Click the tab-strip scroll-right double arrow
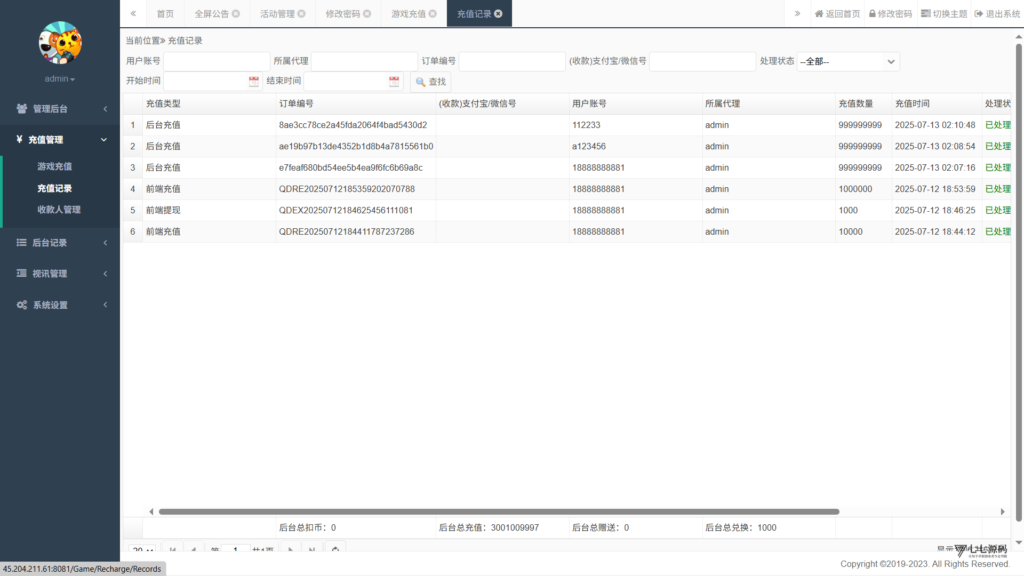This screenshot has width=1024, height=576. pos(797,13)
